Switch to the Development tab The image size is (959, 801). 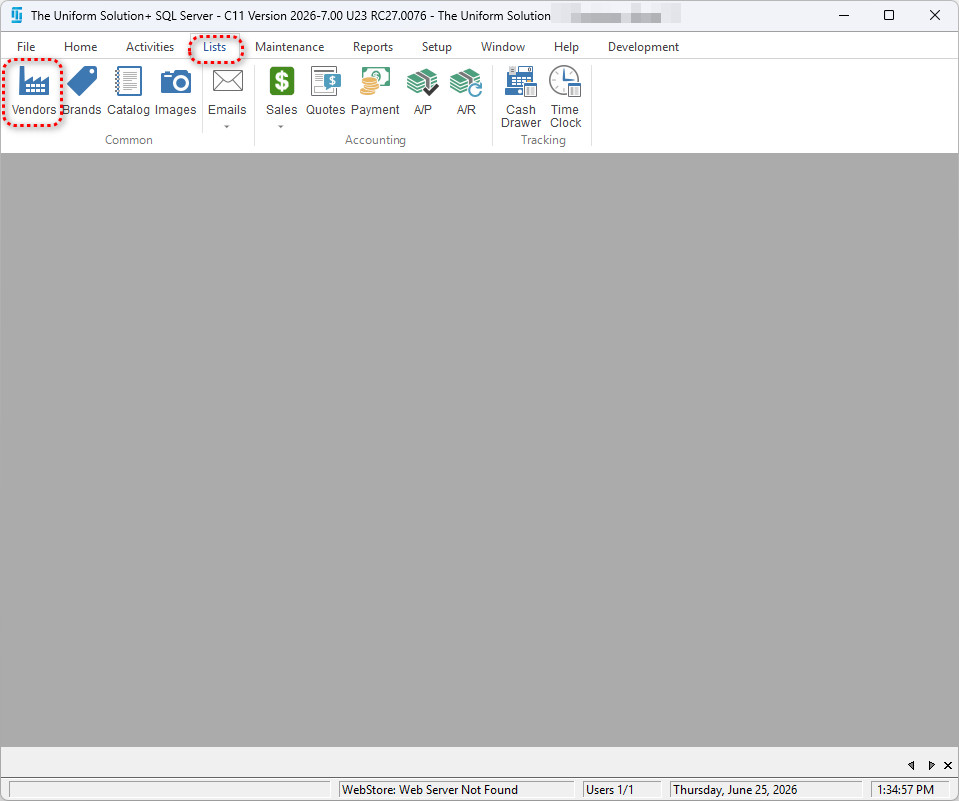tap(643, 47)
